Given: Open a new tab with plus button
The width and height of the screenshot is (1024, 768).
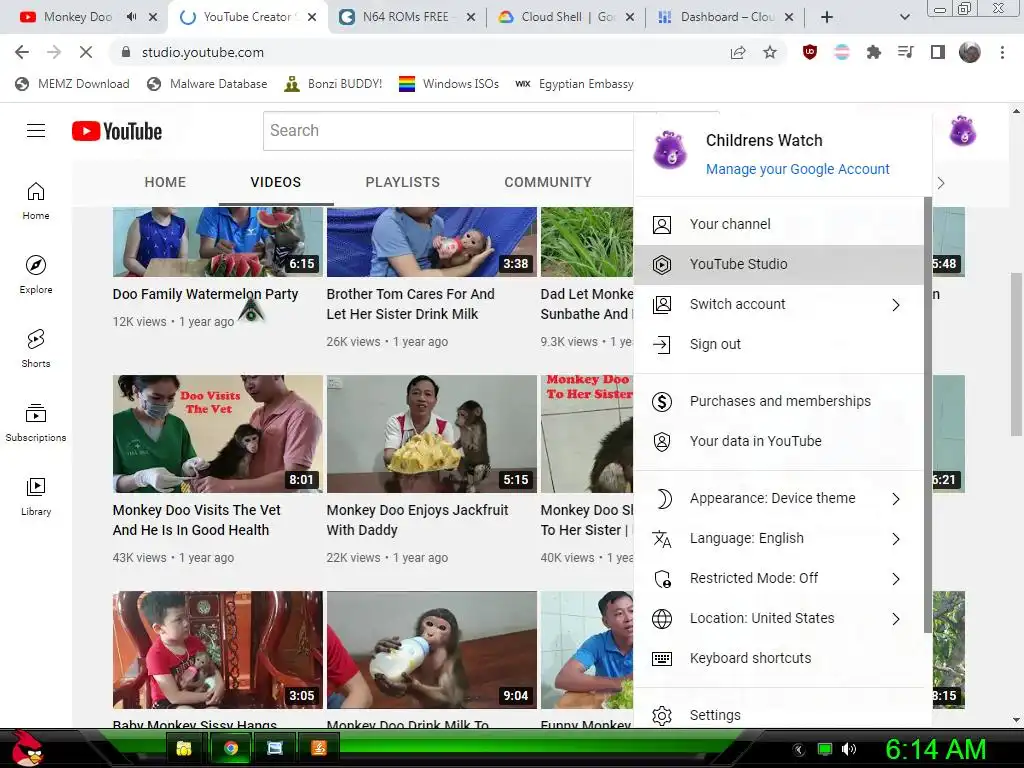Looking at the screenshot, I should point(827,17).
